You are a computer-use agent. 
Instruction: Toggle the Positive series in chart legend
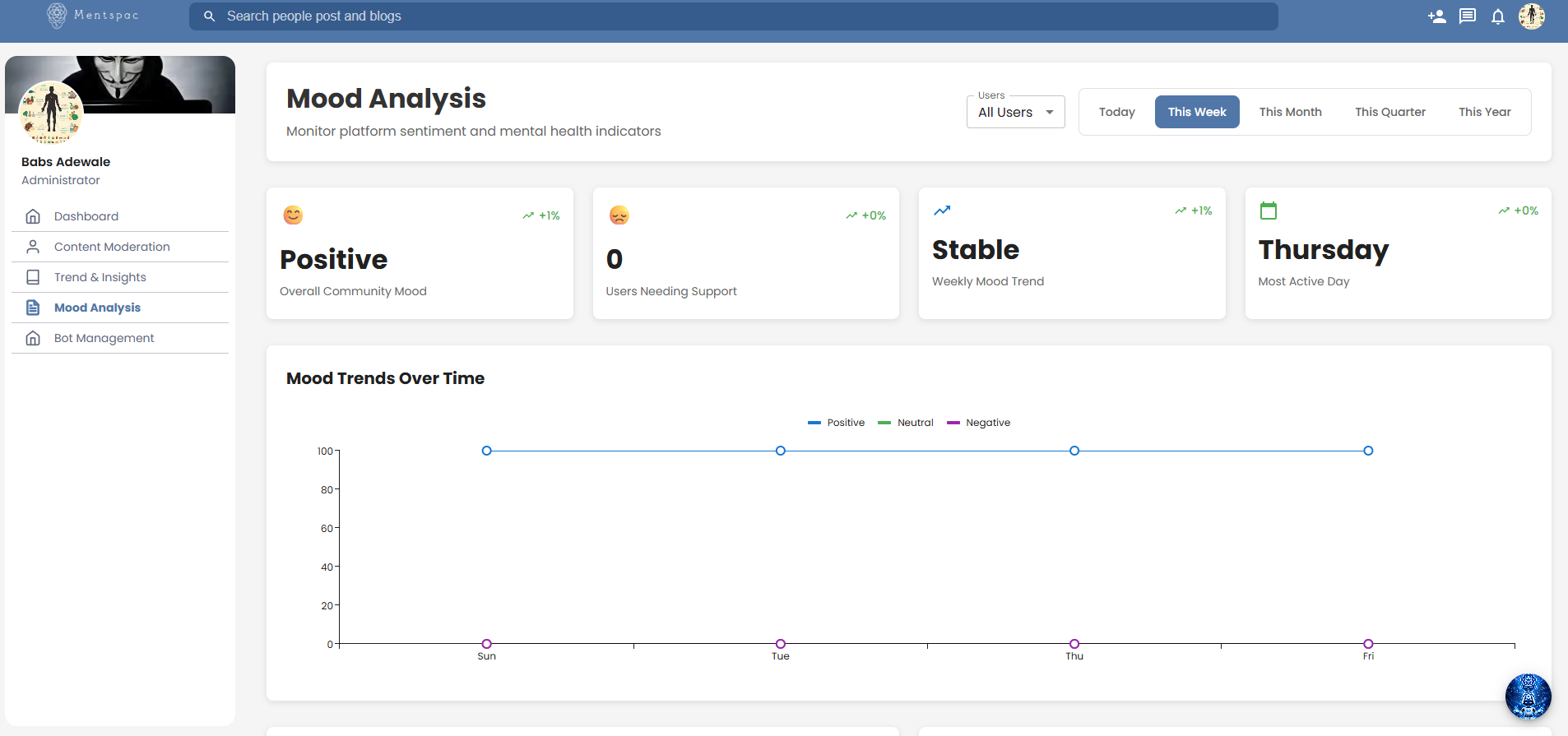pyautogui.click(x=836, y=423)
